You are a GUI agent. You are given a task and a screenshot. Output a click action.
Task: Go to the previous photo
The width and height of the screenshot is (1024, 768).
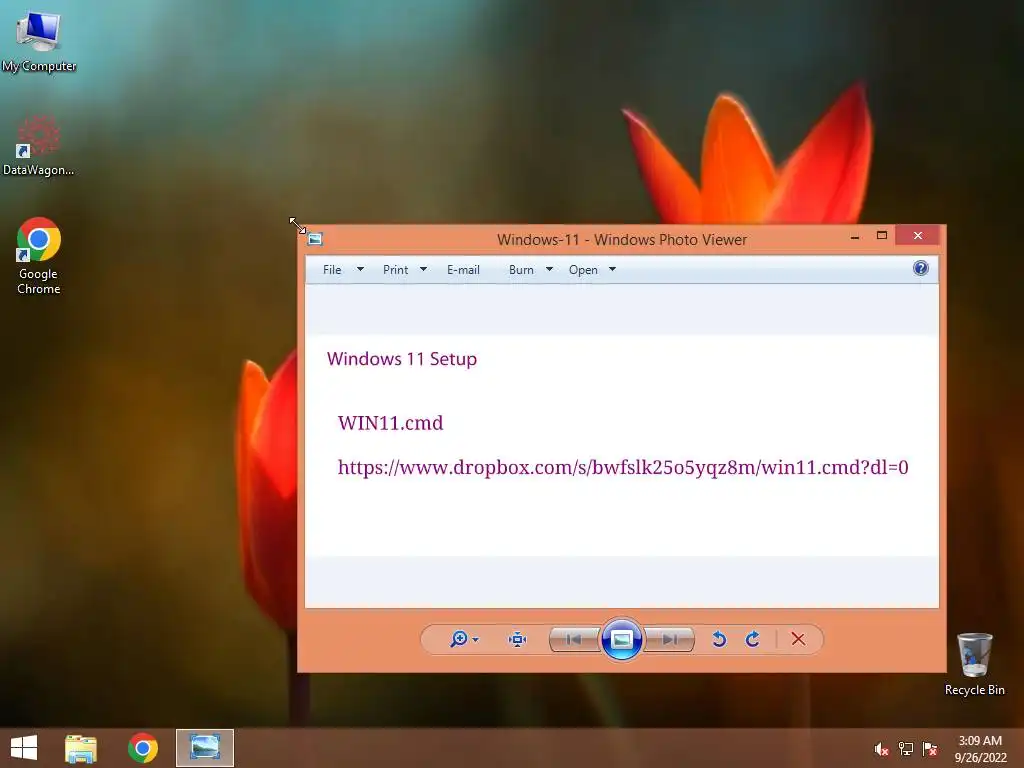(574, 639)
